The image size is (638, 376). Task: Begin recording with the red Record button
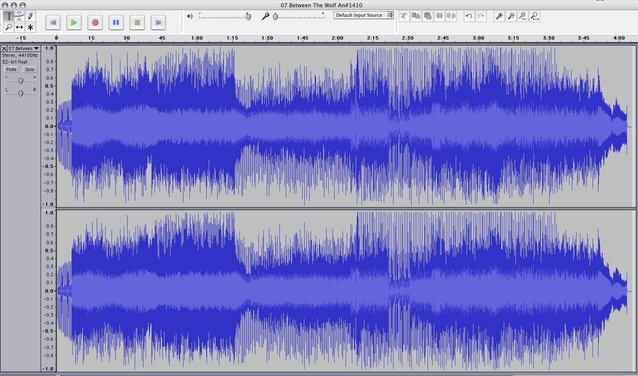pos(95,23)
